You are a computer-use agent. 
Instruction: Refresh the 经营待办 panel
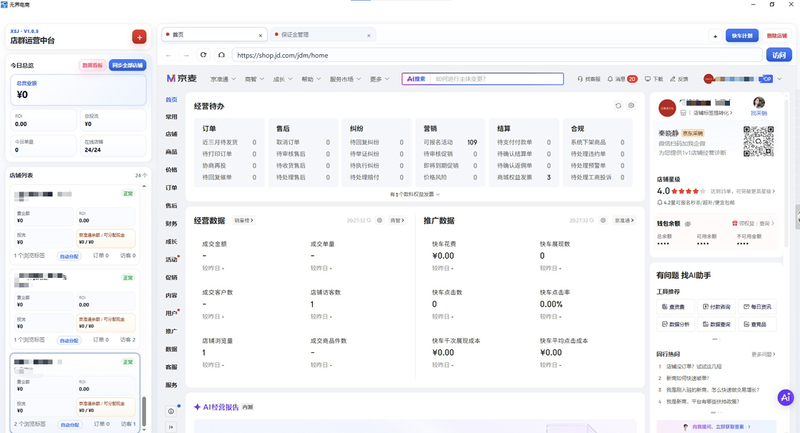point(618,106)
